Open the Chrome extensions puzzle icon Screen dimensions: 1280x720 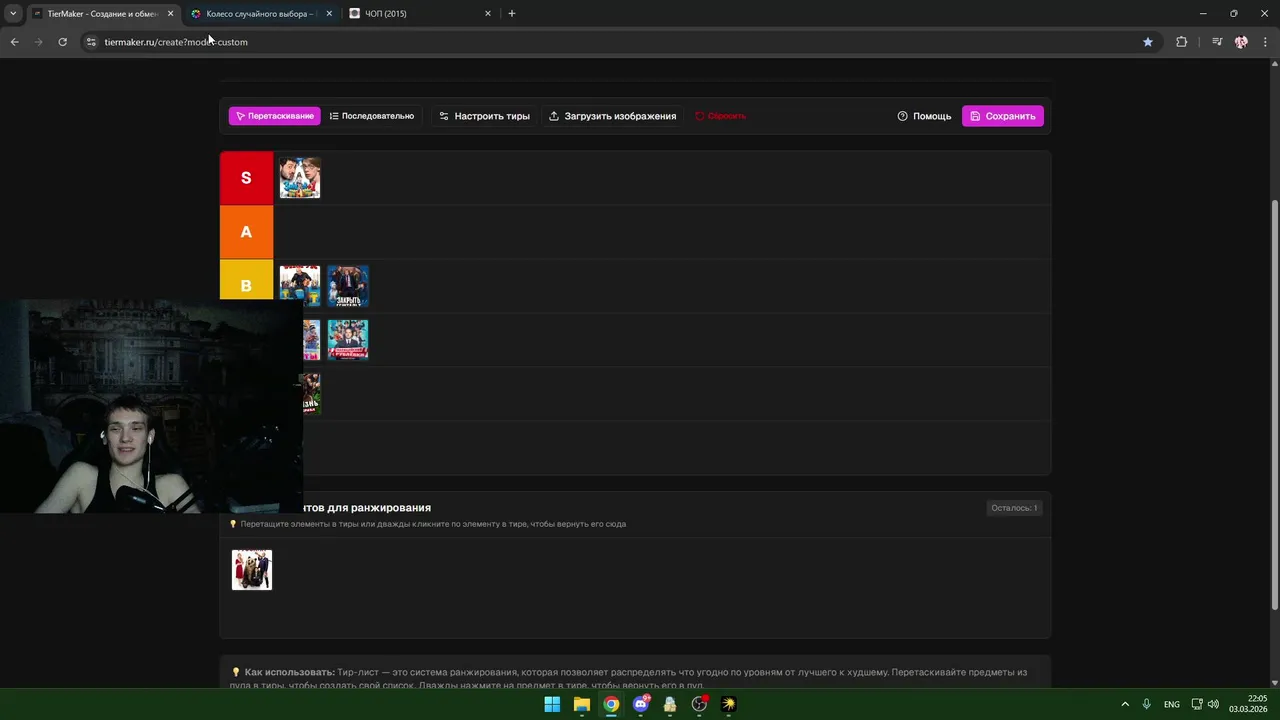tap(1182, 42)
